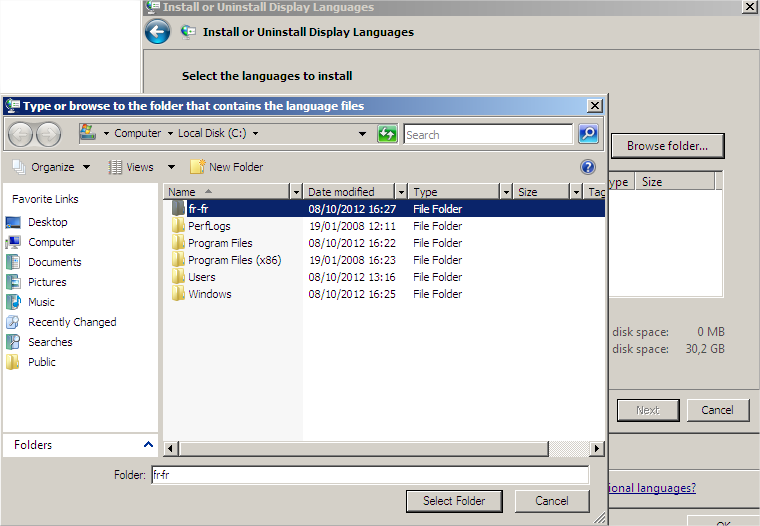This screenshot has width=760, height=526.
Task: Click the Back navigation arrow in the file dialog
Action: 21,134
